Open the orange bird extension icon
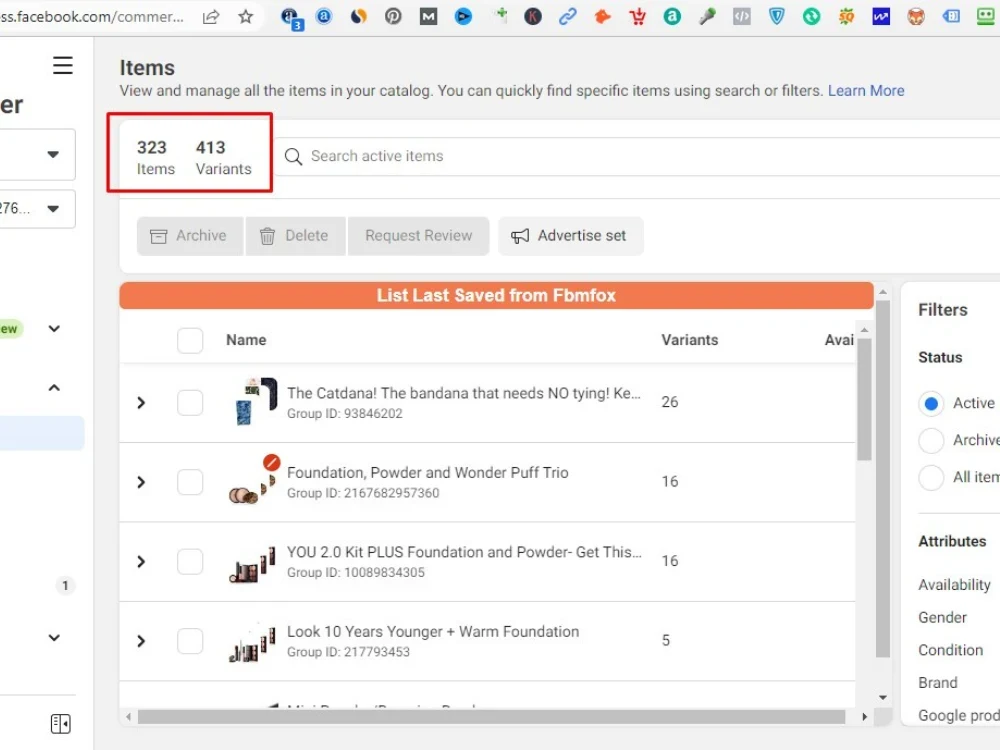 [602, 16]
